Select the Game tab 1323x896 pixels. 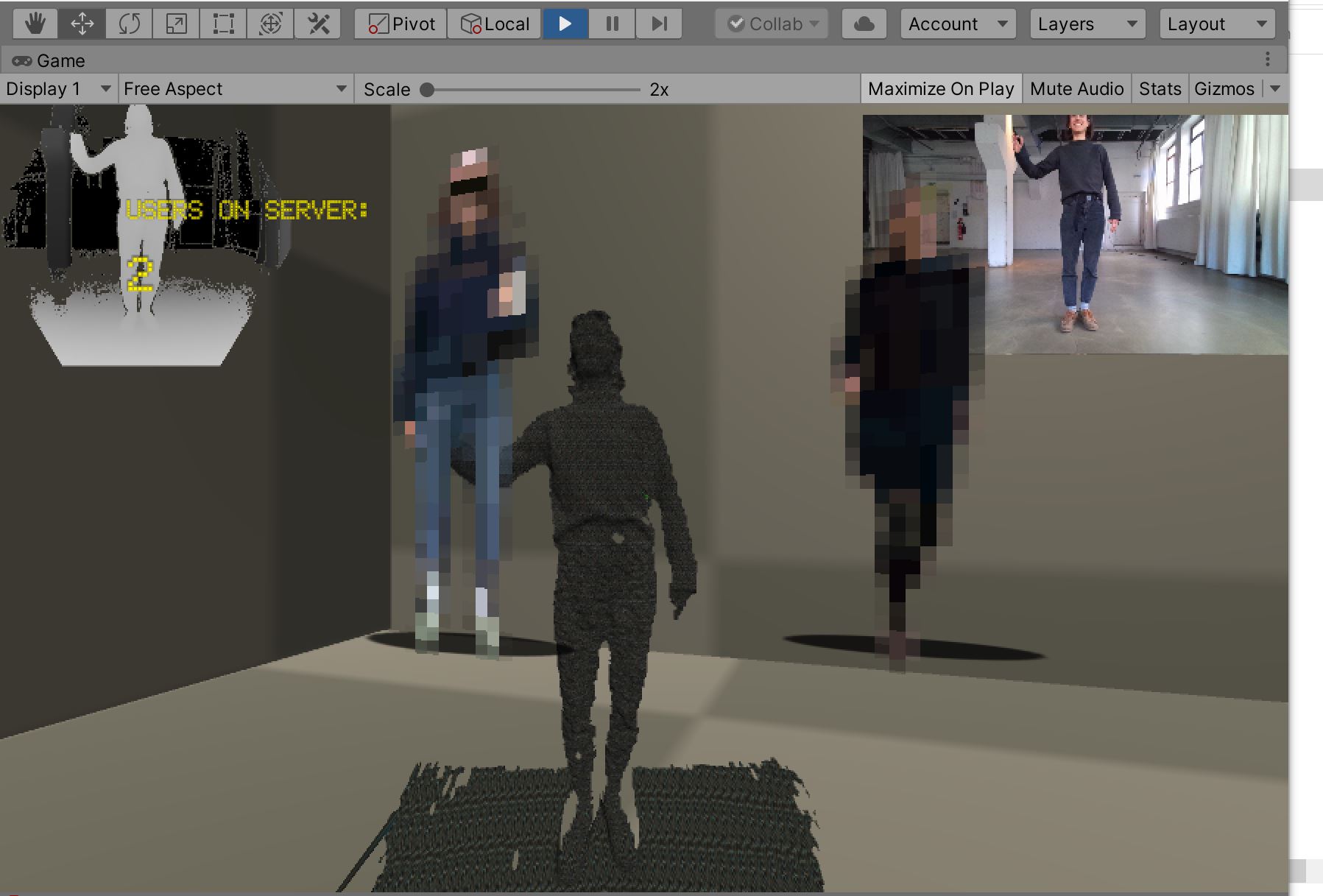point(49,60)
